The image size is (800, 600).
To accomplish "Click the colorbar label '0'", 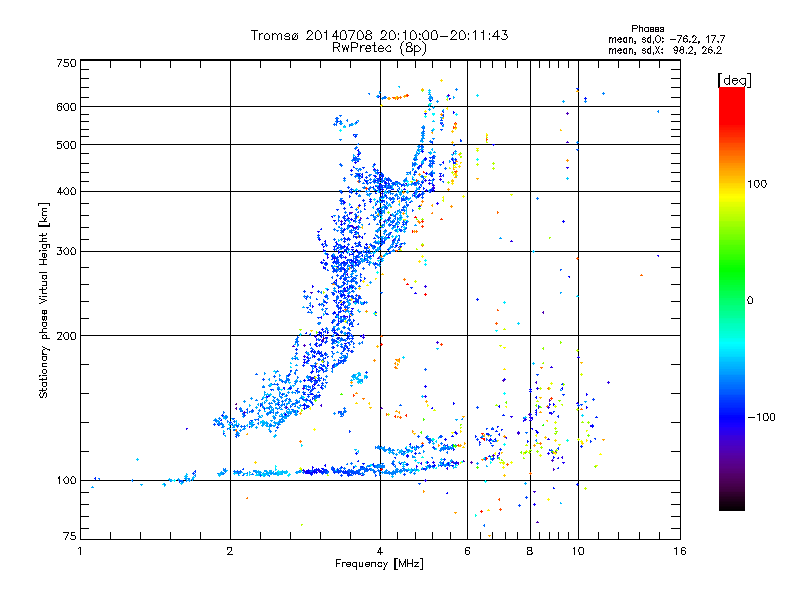I will click(x=750, y=301).
